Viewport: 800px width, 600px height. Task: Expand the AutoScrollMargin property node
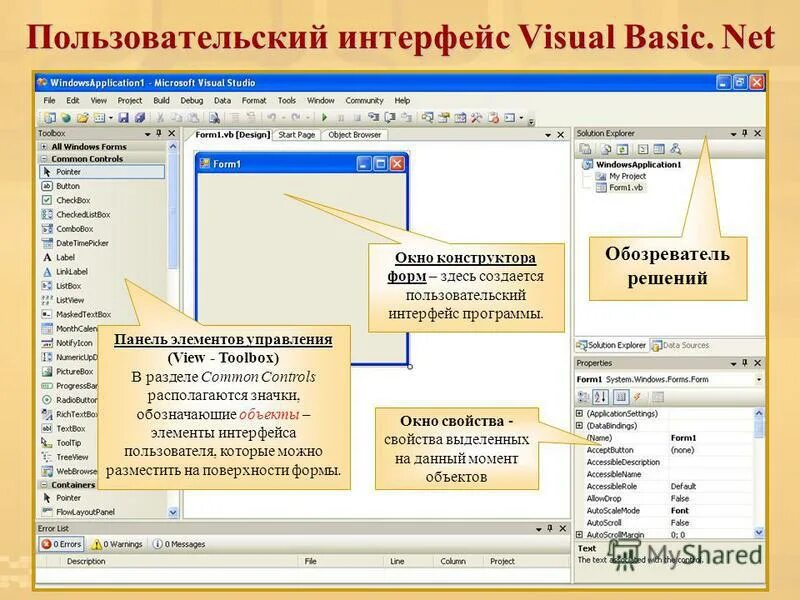tap(580, 535)
